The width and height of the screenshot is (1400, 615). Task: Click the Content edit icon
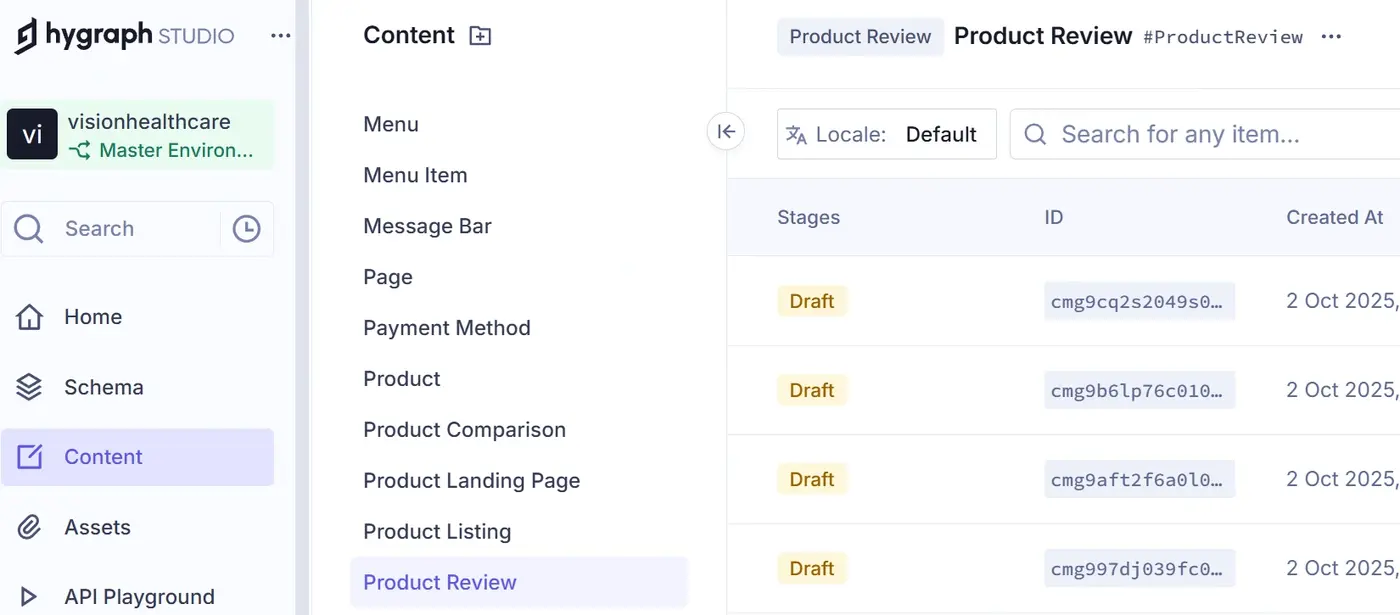click(x=30, y=457)
